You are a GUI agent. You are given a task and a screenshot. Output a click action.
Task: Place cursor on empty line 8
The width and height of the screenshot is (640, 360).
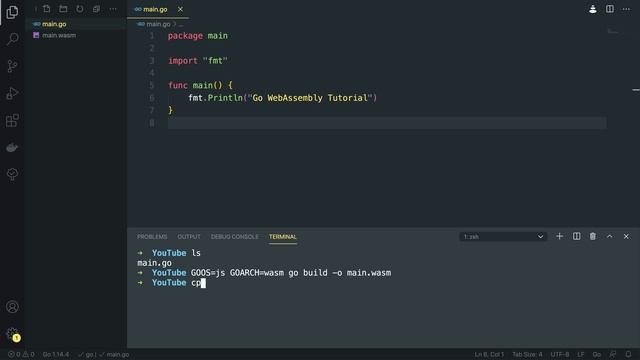[387, 123]
